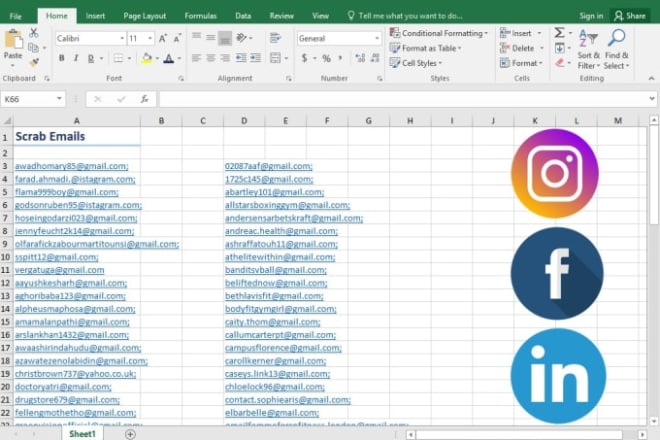
Task: Apply the Font Color red A
Action: click(169, 58)
